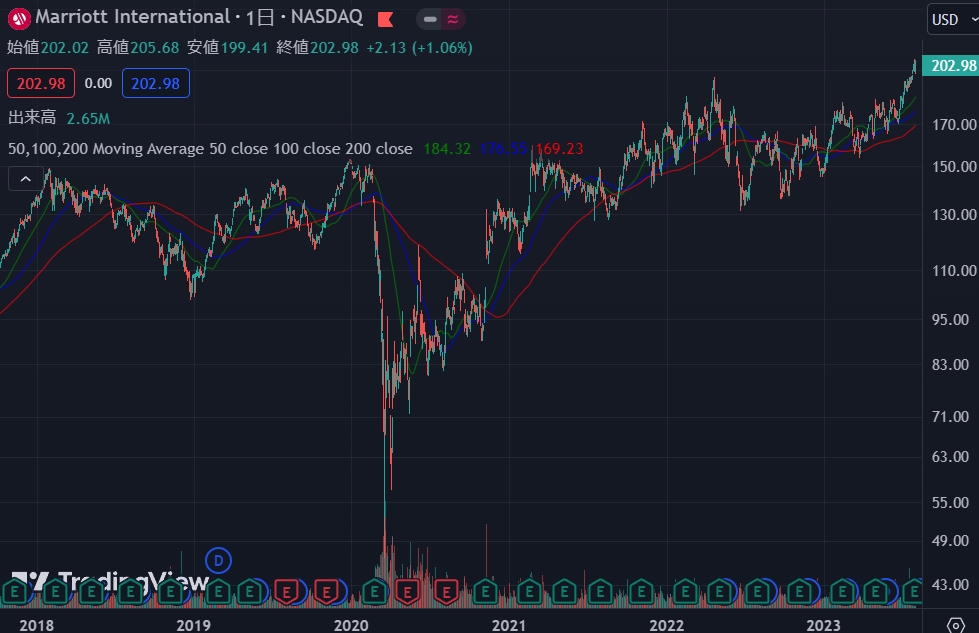Screen dimensions: 979x633
Task: Click the 2023 label on the time axis
Action: [x=824, y=626]
